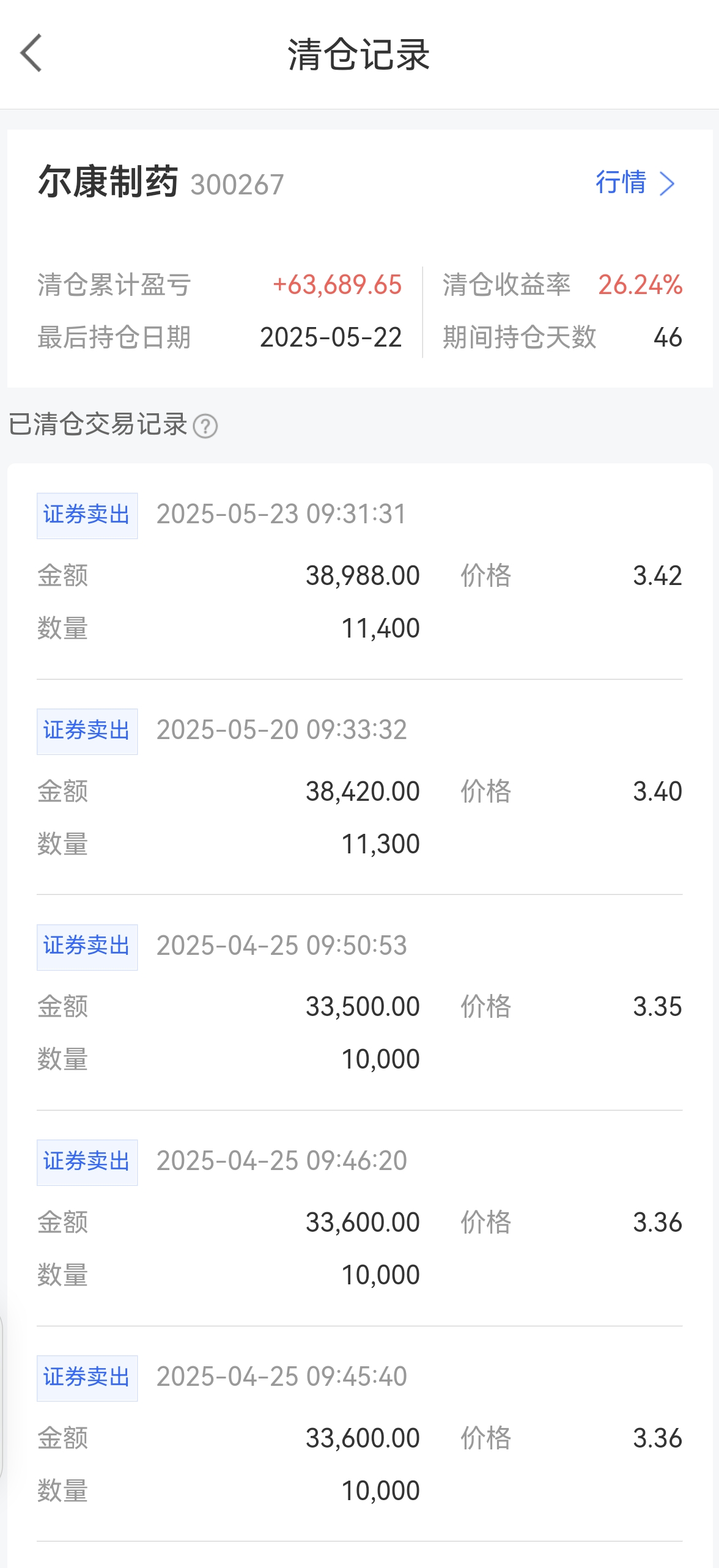The height and width of the screenshot is (1568, 719).
Task: Tap the 33,500.00 amount in third record
Action: click(363, 1007)
